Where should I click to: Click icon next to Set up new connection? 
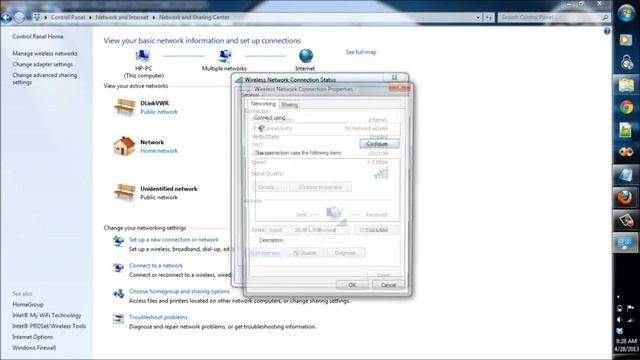point(118,241)
